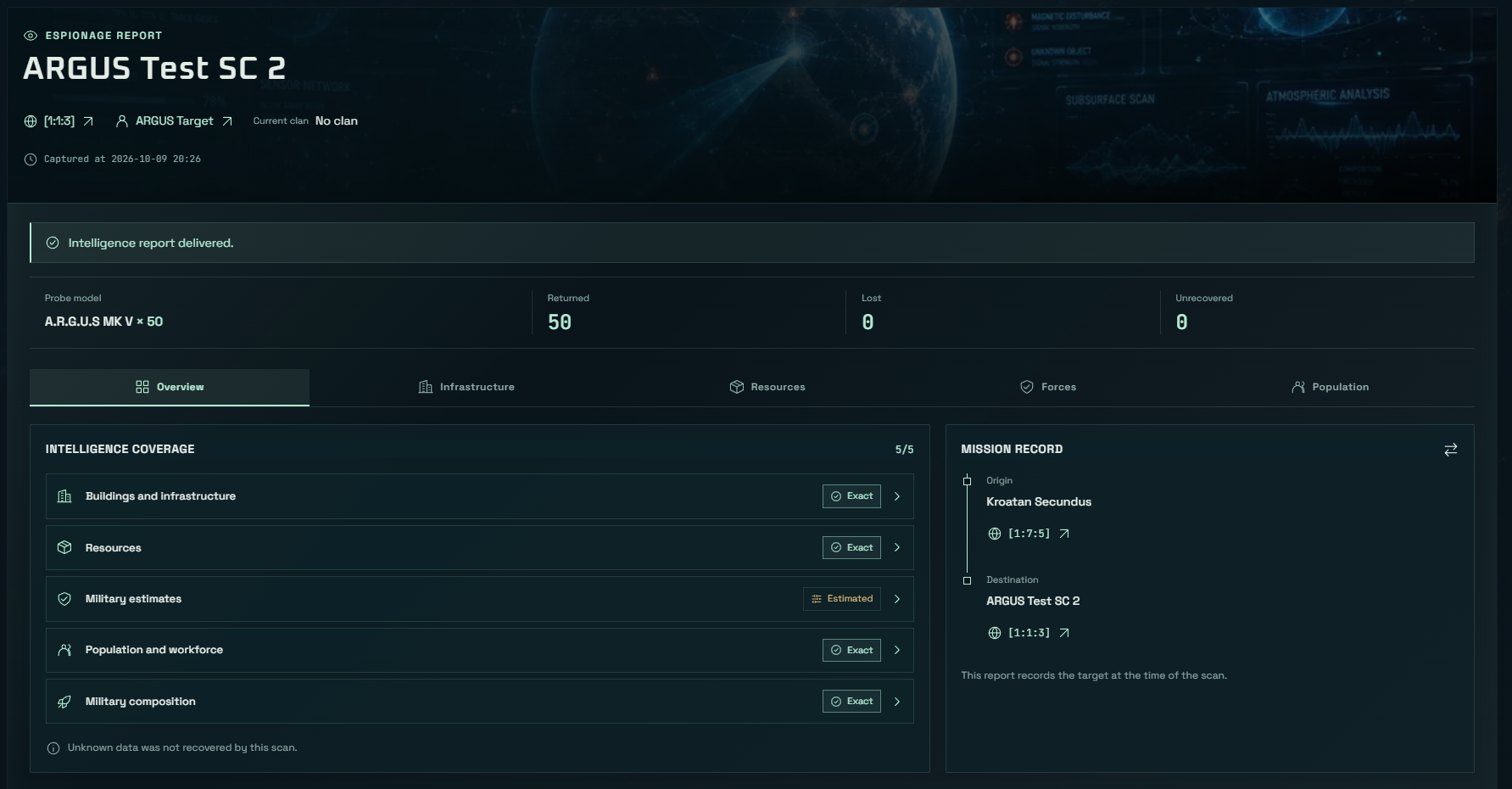This screenshot has height=789, width=1512.
Task: Click the shield icon of Military estimates
Action: tap(64, 599)
